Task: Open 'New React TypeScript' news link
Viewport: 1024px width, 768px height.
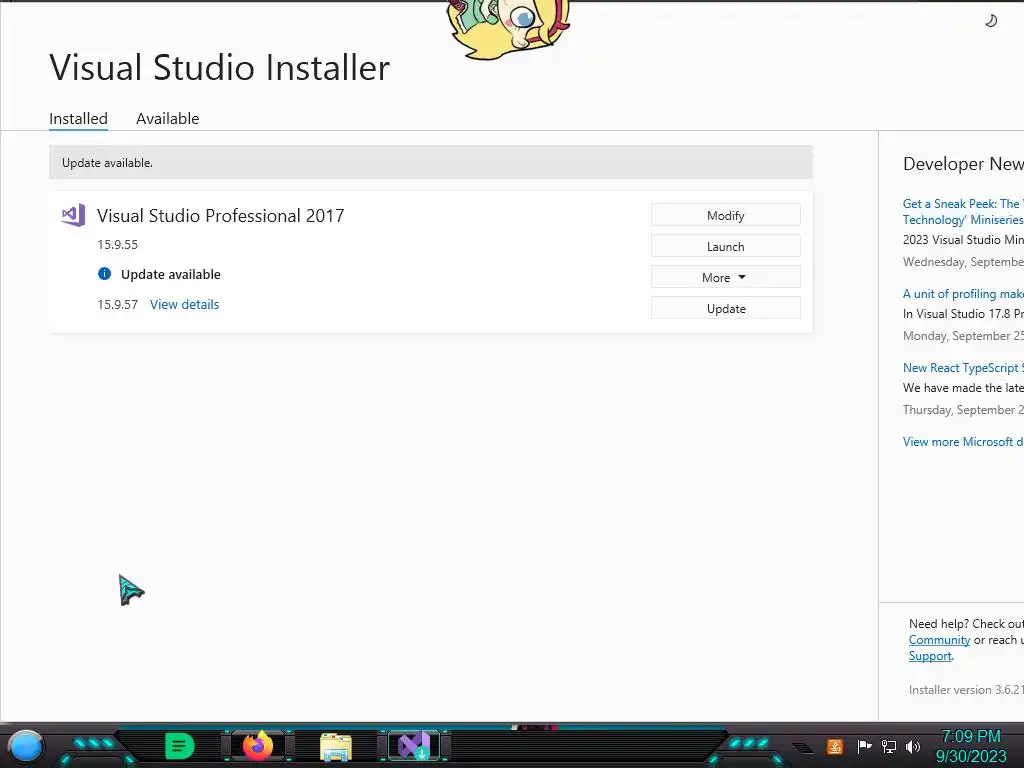Action: coord(963,368)
